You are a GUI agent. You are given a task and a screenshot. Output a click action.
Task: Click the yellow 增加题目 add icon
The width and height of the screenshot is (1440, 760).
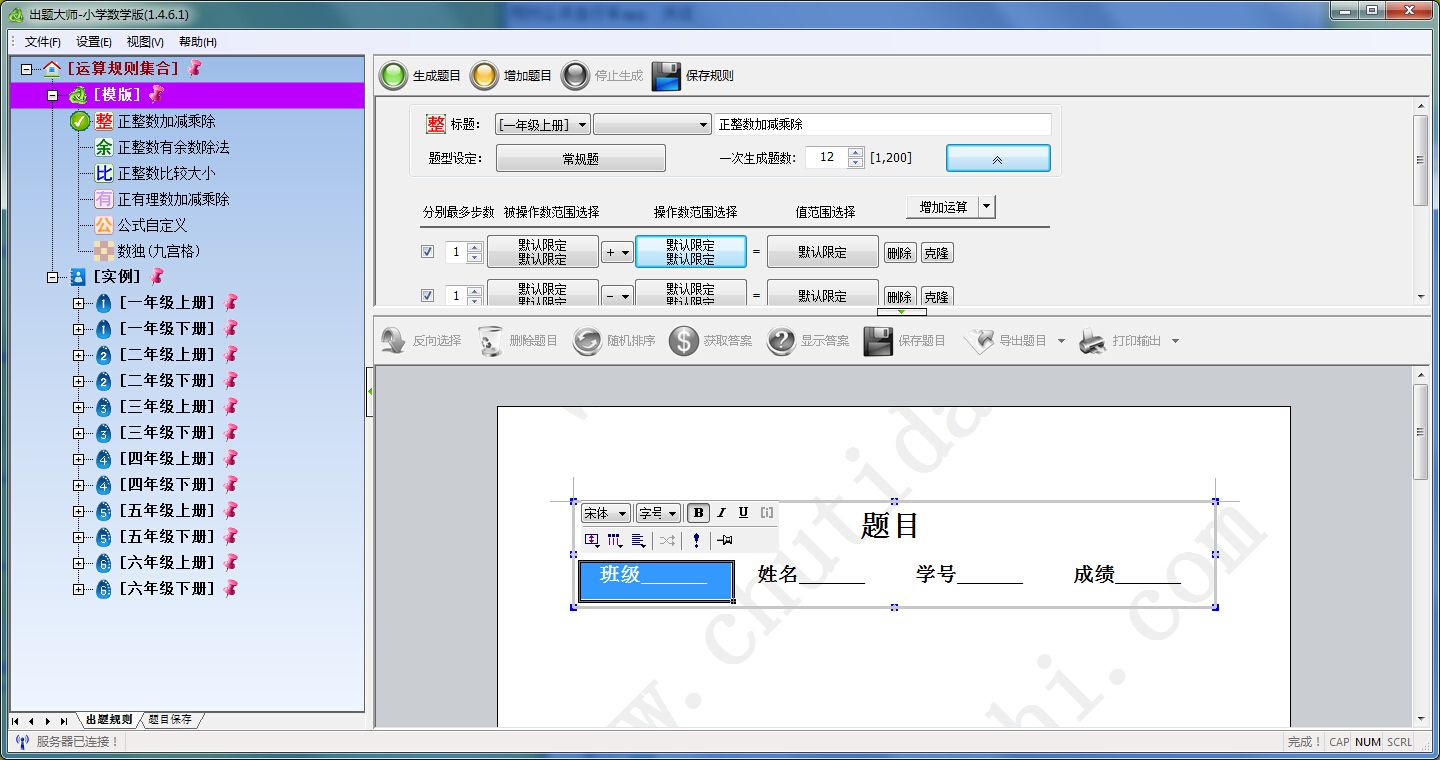coord(484,76)
